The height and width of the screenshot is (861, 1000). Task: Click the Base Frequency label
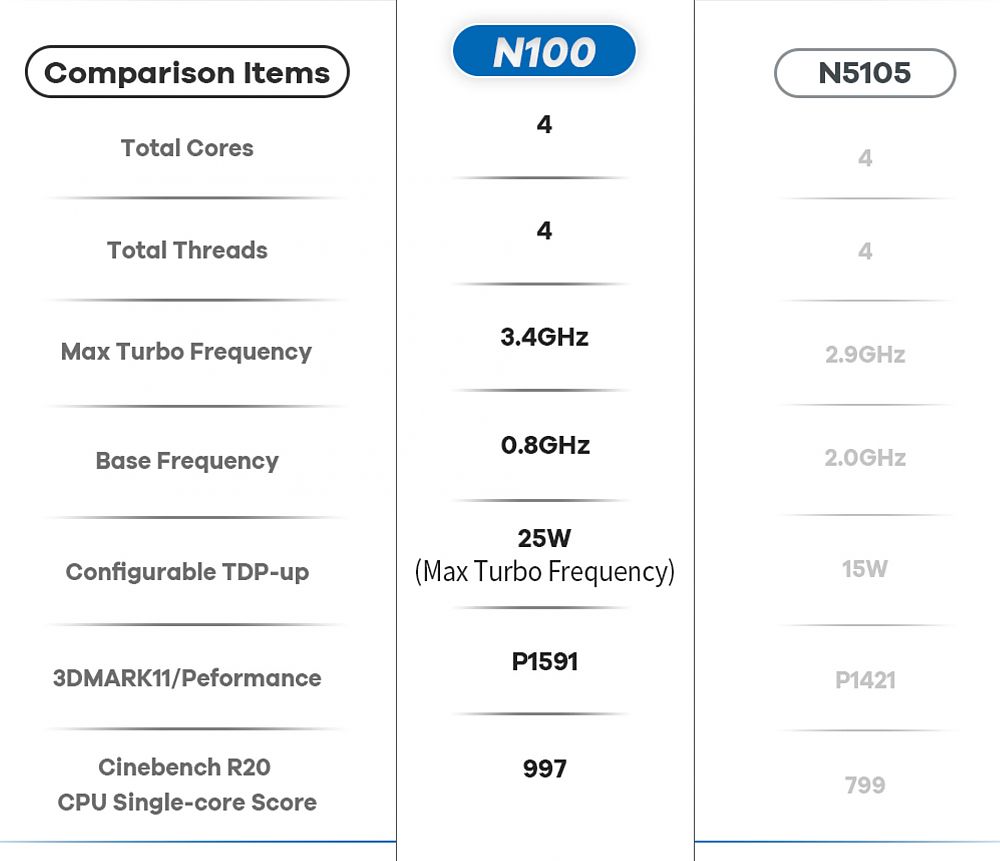(187, 460)
